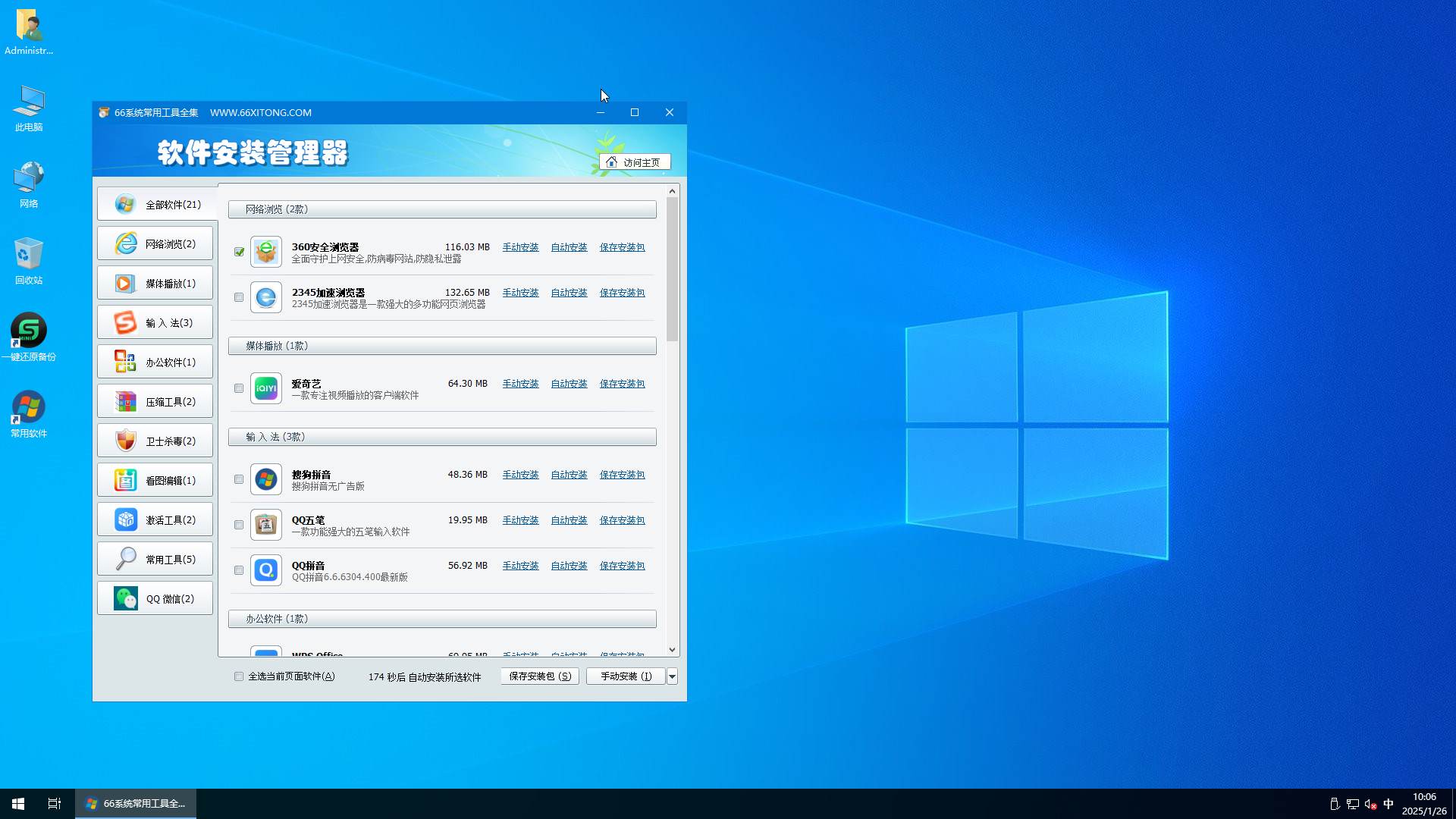Open Task View on the taskbar
The width and height of the screenshot is (1456, 819).
click(55, 804)
